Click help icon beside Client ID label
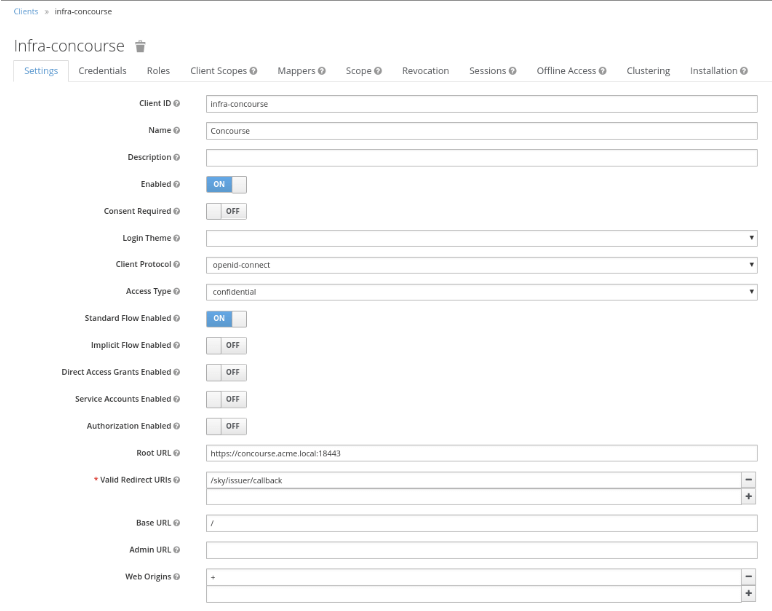Screen dimensions: 772x611 pos(177,103)
